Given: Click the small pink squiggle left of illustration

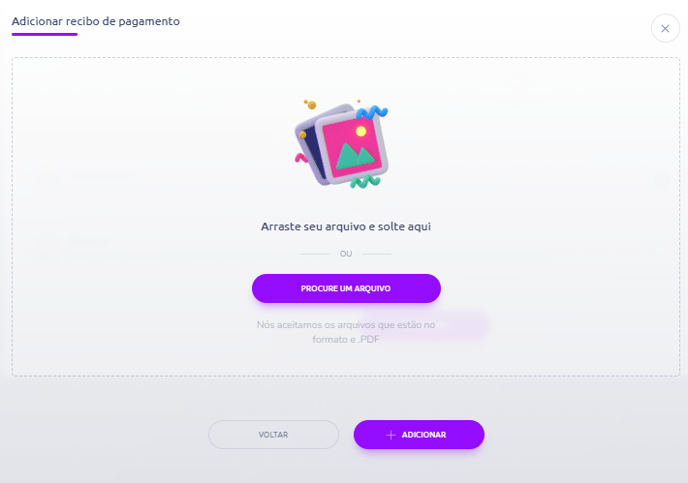Looking at the screenshot, I should pos(301,158).
